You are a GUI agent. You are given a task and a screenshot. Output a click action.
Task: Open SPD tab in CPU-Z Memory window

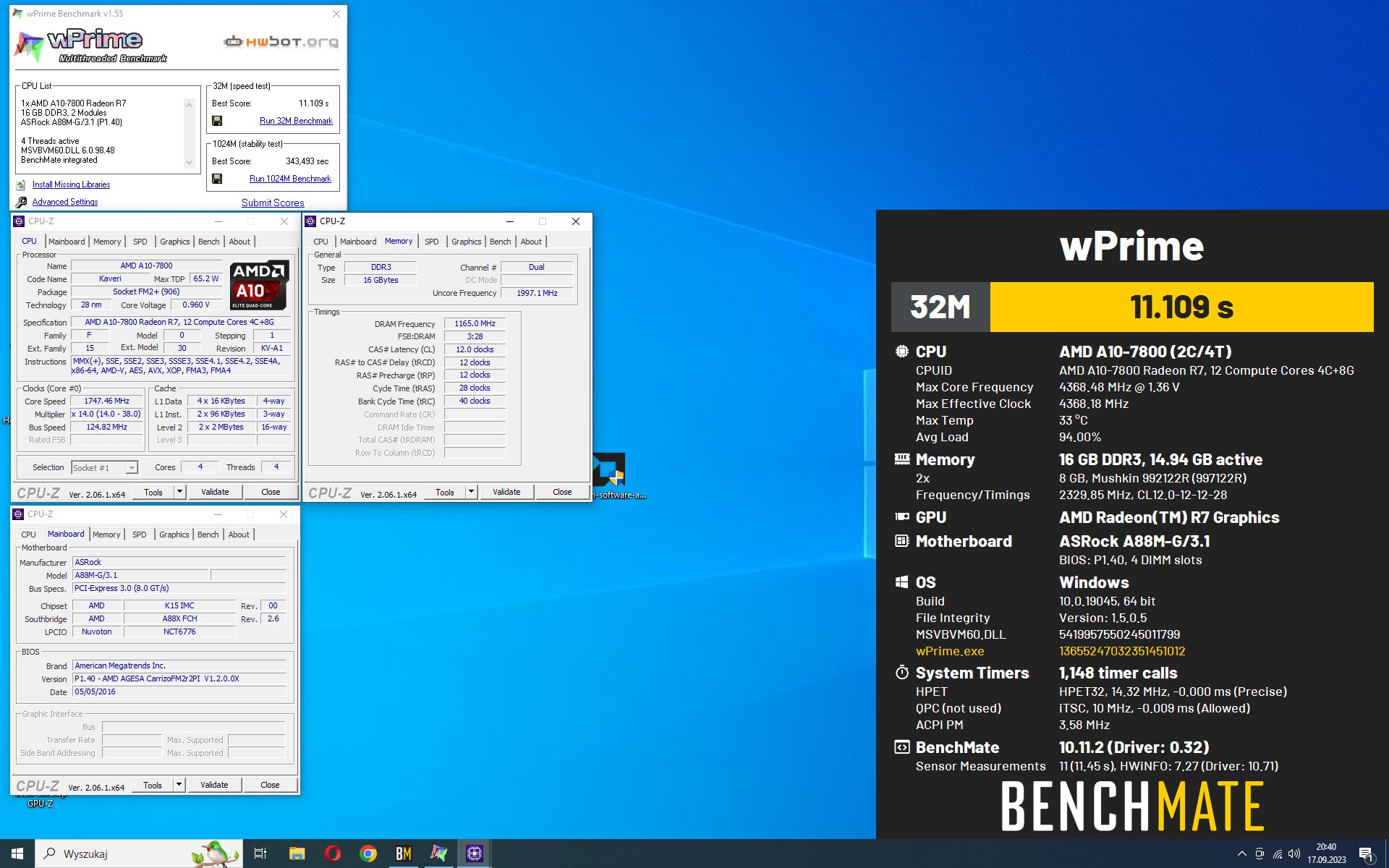pos(432,242)
